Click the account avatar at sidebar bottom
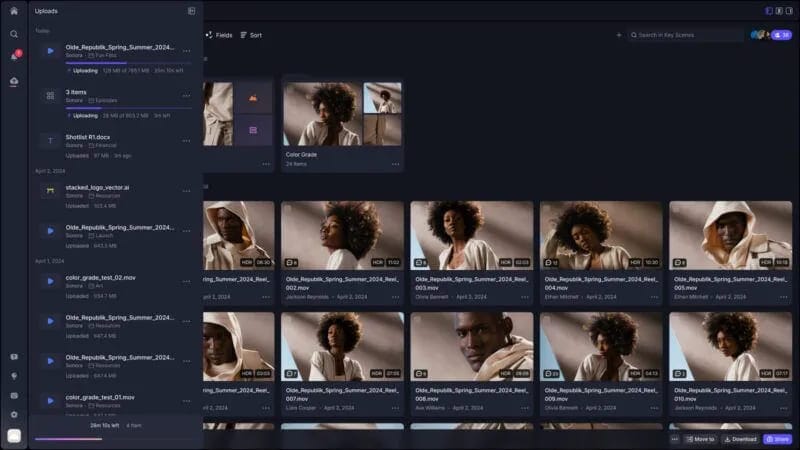This screenshot has width=800, height=450. tap(14, 436)
